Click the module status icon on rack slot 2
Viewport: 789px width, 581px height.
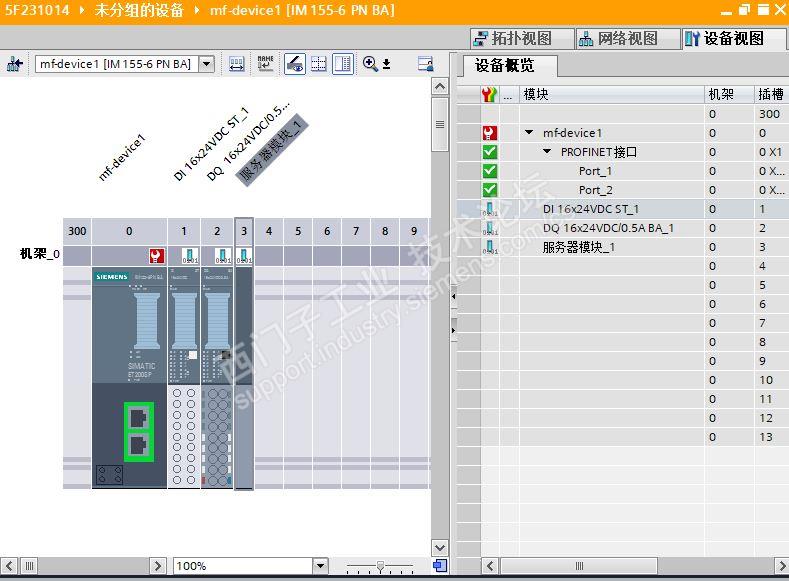click(x=223, y=256)
